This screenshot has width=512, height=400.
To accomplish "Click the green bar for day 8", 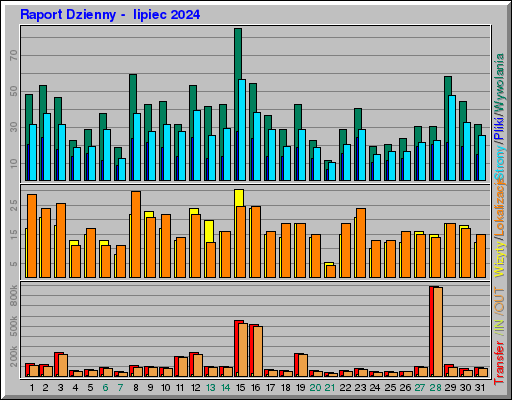I will [x=133, y=93].
